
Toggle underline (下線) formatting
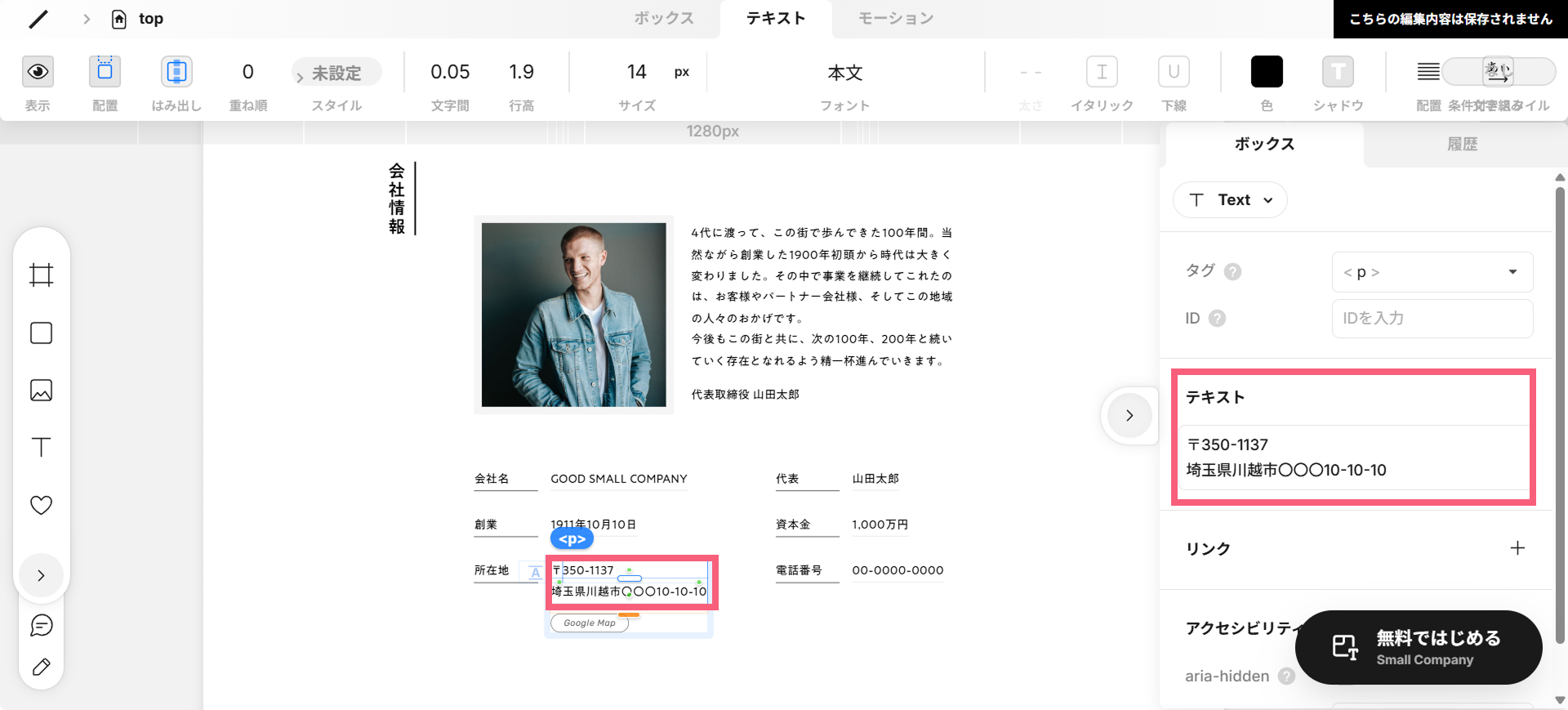[x=1174, y=72]
